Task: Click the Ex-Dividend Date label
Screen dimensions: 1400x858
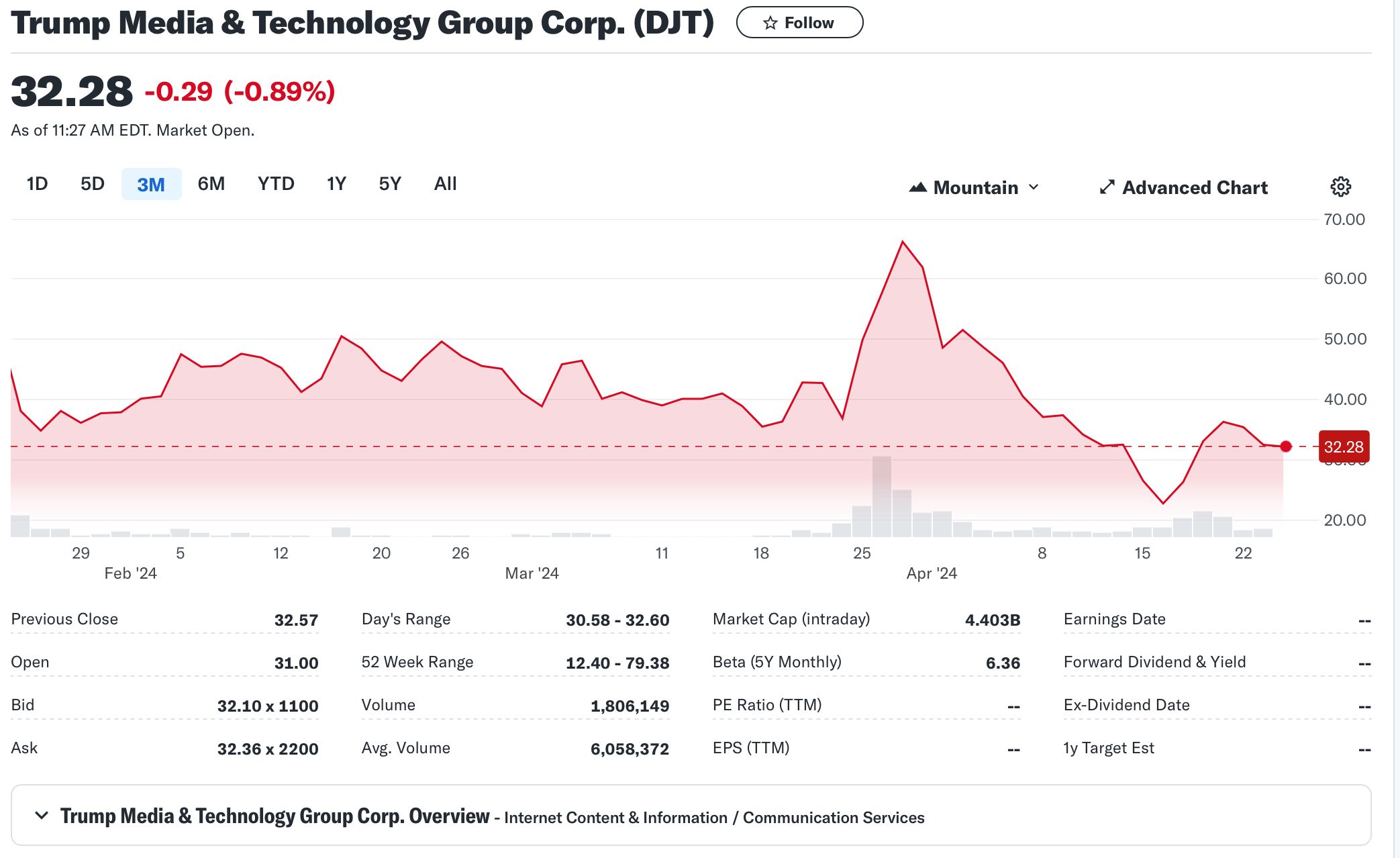Action: pos(1127,705)
